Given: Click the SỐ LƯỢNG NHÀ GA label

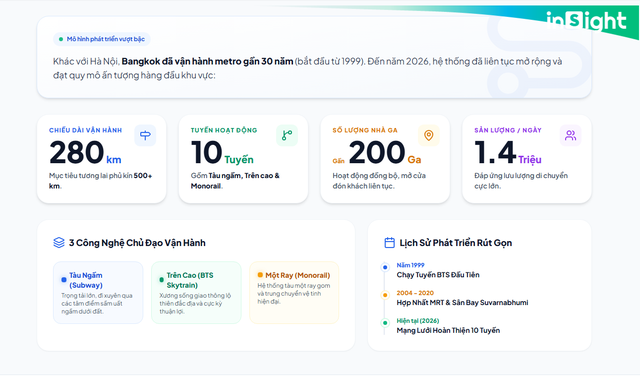Looking at the screenshot, I should pos(365,130).
